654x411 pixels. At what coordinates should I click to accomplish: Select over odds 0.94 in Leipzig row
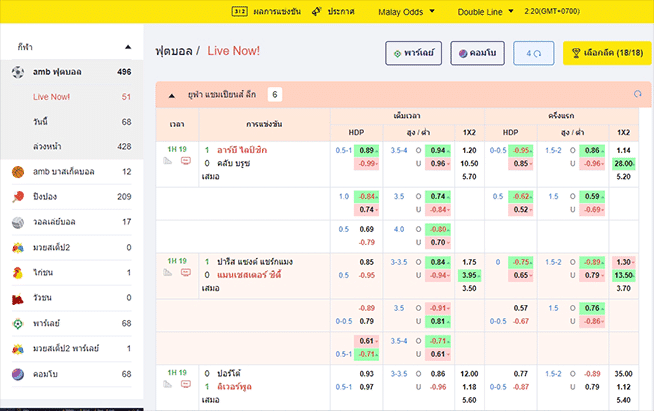click(x=438, y=150)
